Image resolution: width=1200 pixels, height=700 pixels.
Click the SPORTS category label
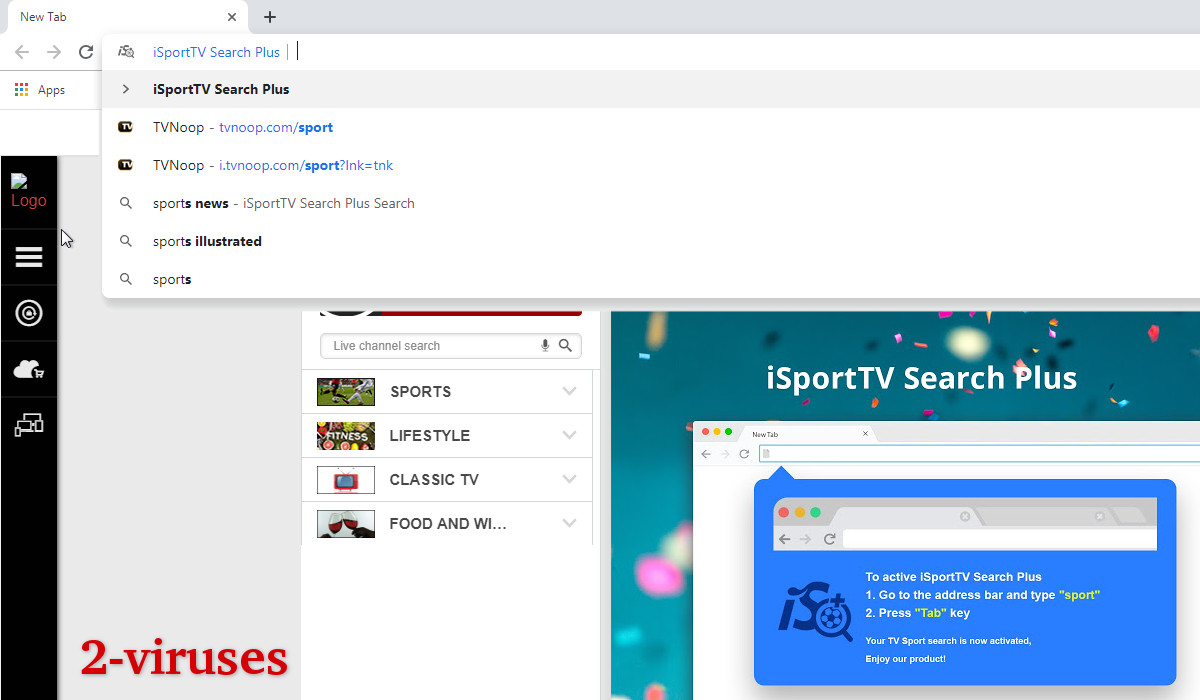[420, 392]
